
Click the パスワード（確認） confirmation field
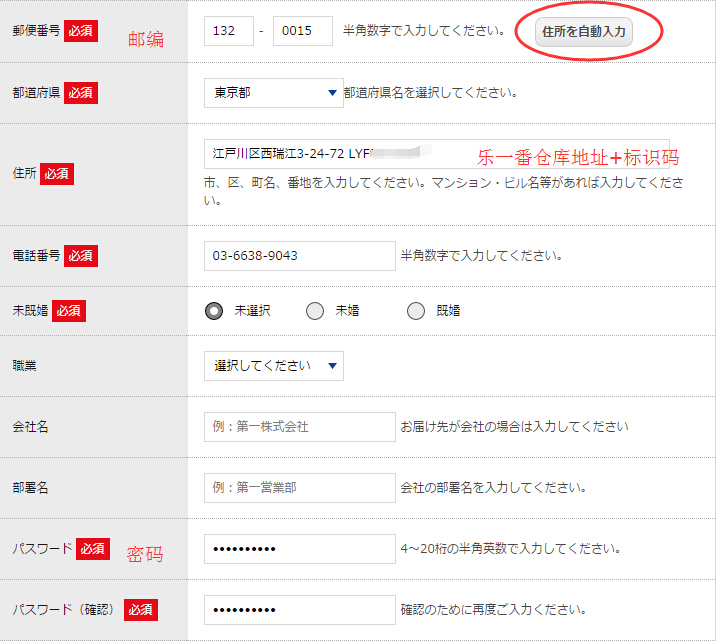click(x=299, y=610)
